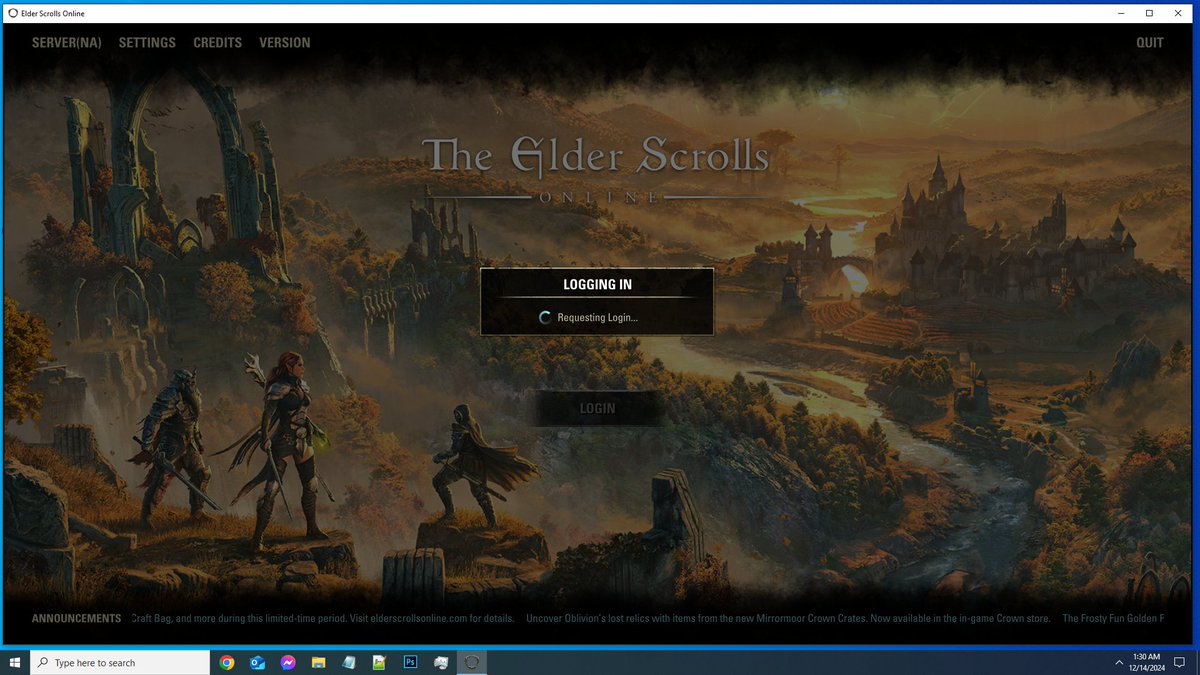Screen dimensions: 1200x675
Task: Click the 'Requesting Login...' status text
Action: tap(598, 318)
